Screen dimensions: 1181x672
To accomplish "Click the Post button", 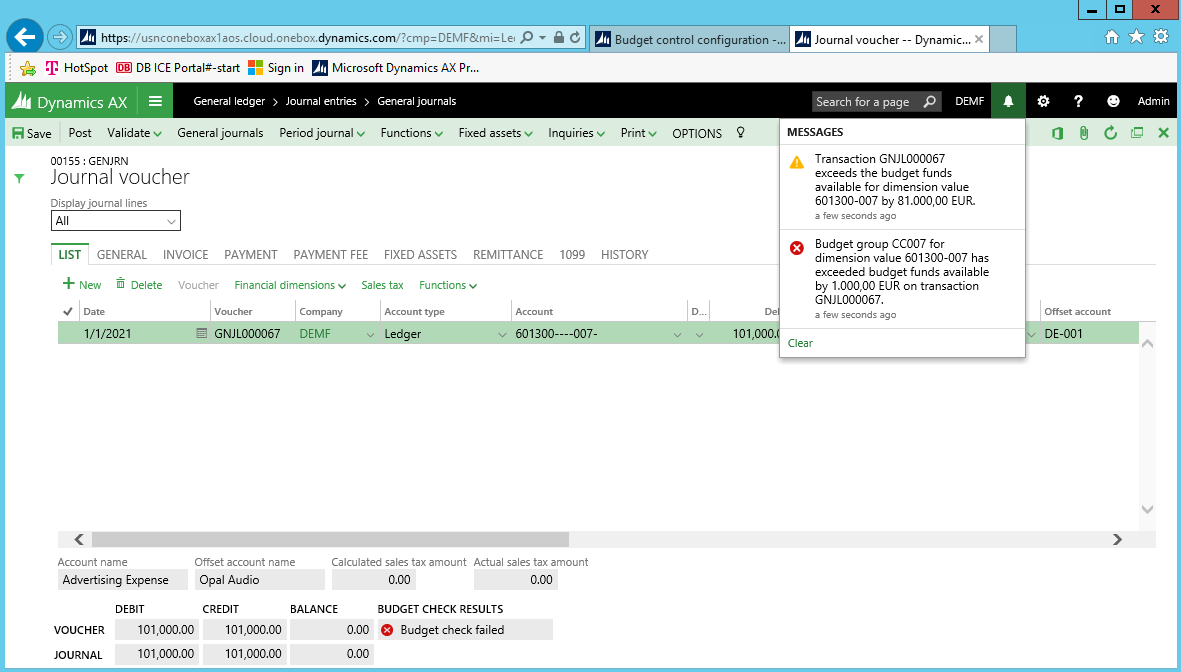I will [x=80, y=133].
